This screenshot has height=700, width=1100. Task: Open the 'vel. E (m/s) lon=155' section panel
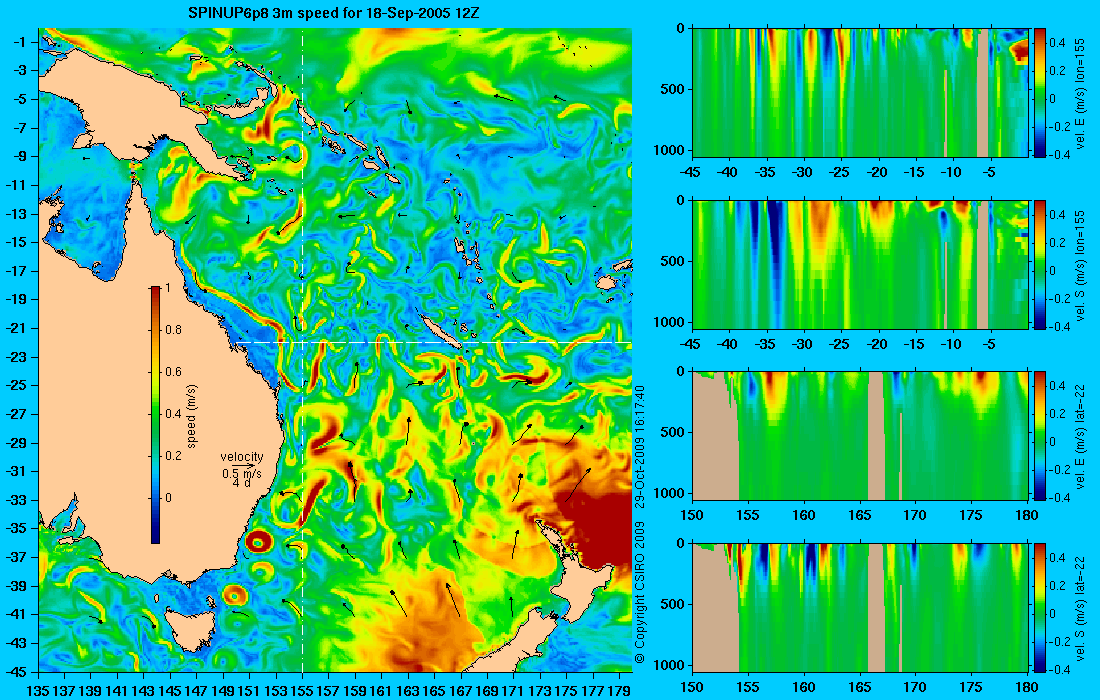click(x=861, y=93)
